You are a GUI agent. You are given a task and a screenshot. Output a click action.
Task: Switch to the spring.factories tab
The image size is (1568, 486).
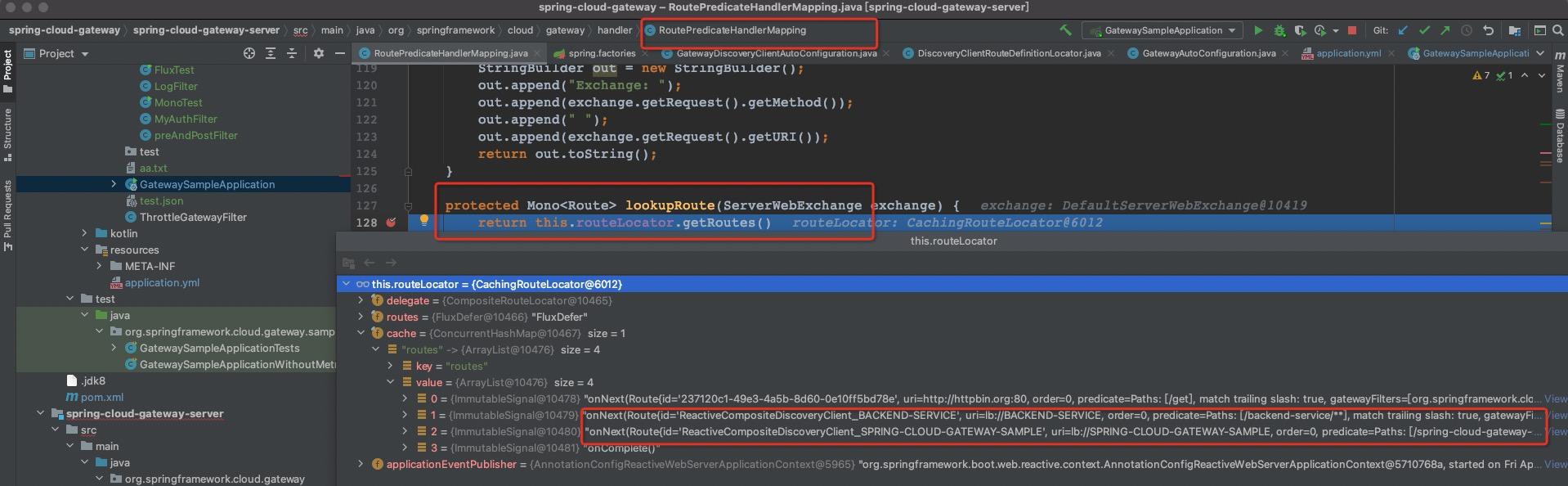tap(602, 53)
